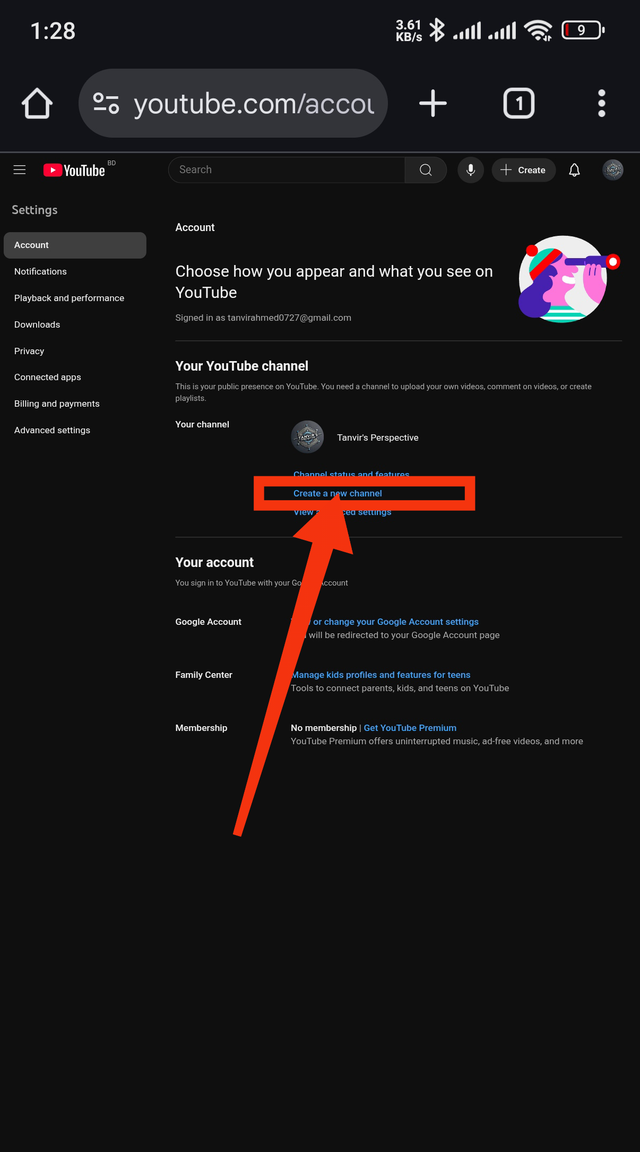Click Create a new channel link
Image resolution: width=640 pixels, height=1152 pixels.
tap(337, 494)
